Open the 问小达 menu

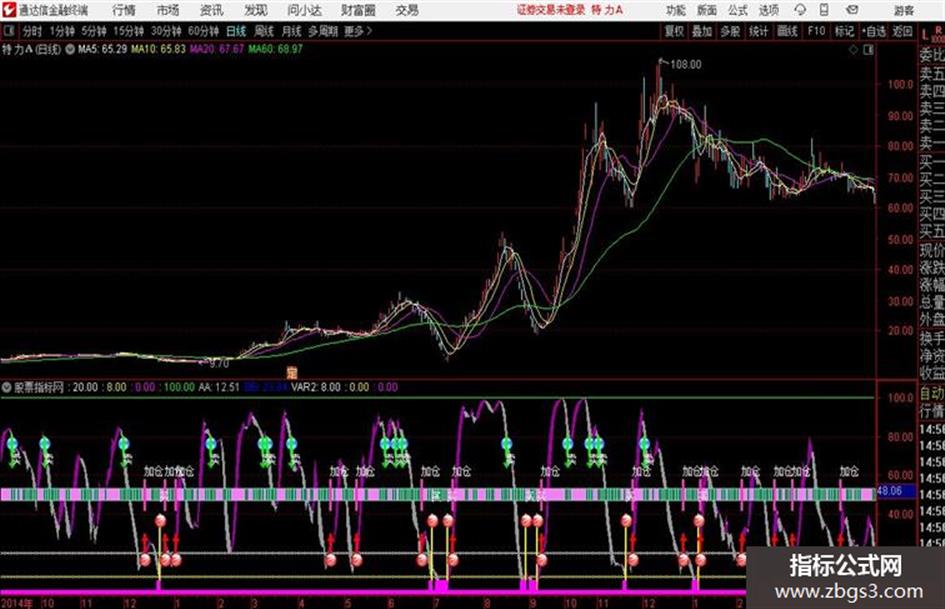coord(304,10)
